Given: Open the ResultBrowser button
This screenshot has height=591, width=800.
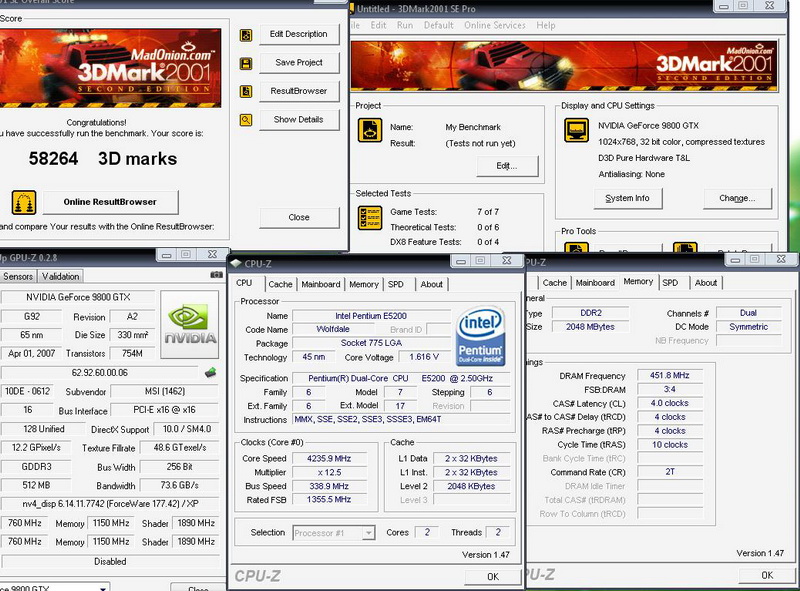Looking at the screenshot, I should tap(299, 91).
